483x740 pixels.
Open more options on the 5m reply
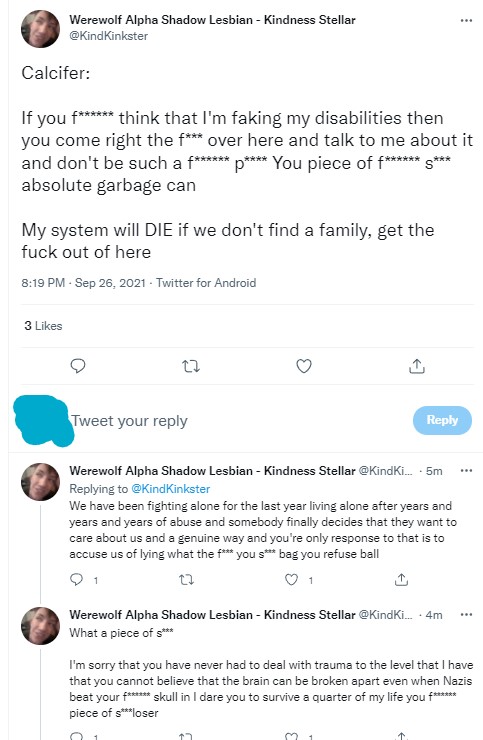point(466,471)
